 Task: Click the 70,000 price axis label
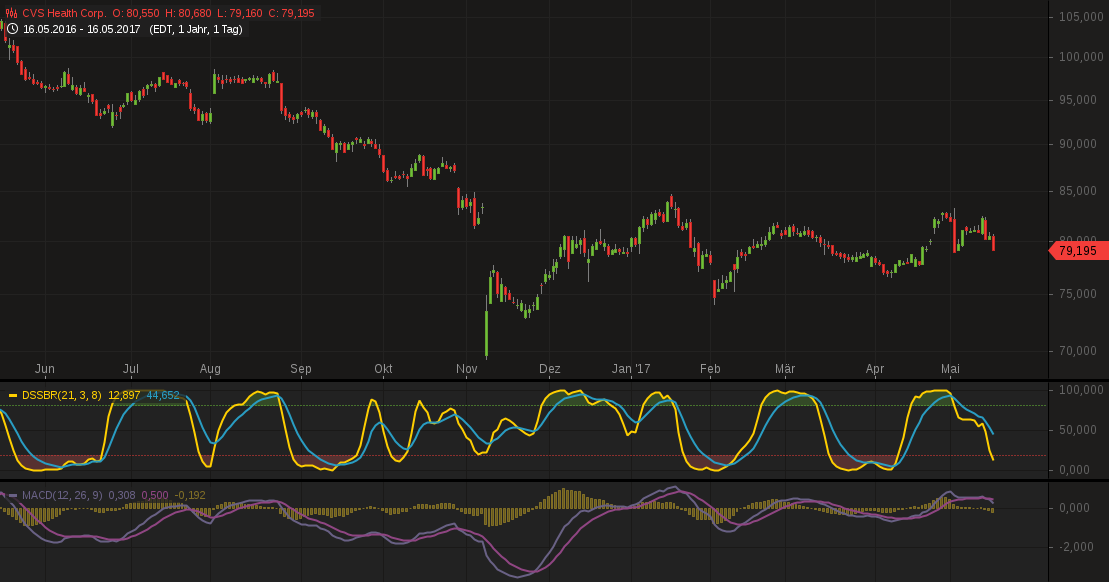pos(1080,351)
